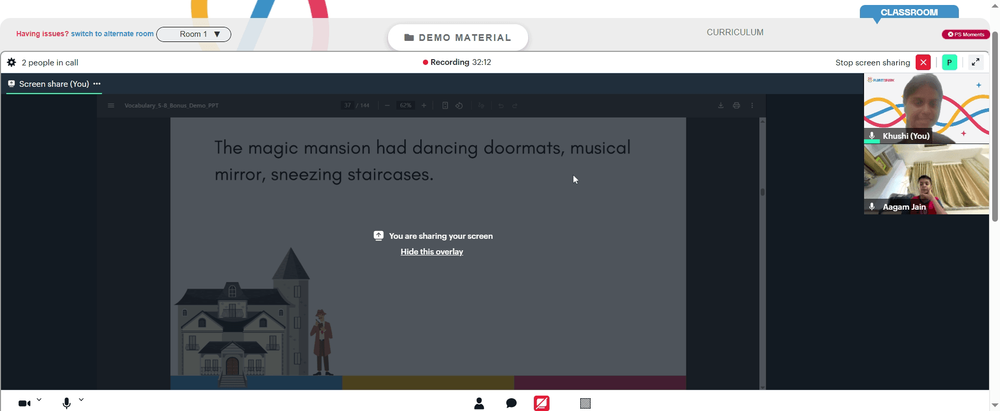Click Hide this overlay link
This screenshot has width=1000, height=411.
[x=432, y=252]
